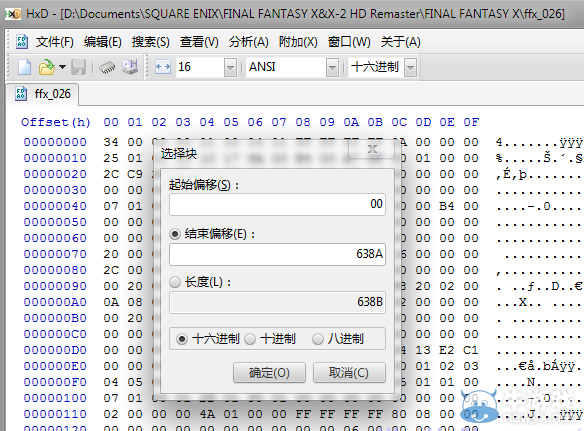
Task: Click hex byte 34 in first row
Action: pos(111,142)
